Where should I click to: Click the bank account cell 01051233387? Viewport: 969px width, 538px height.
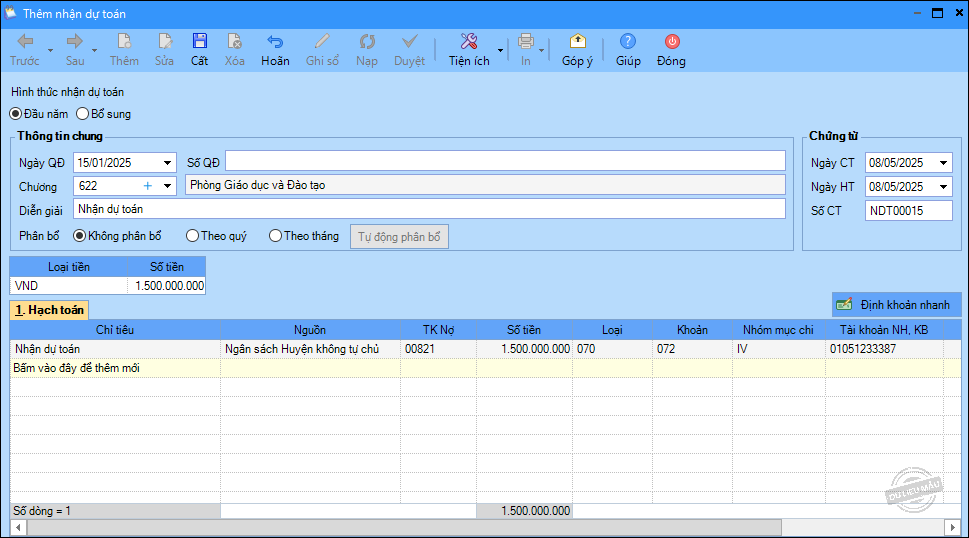coord(884,349)
